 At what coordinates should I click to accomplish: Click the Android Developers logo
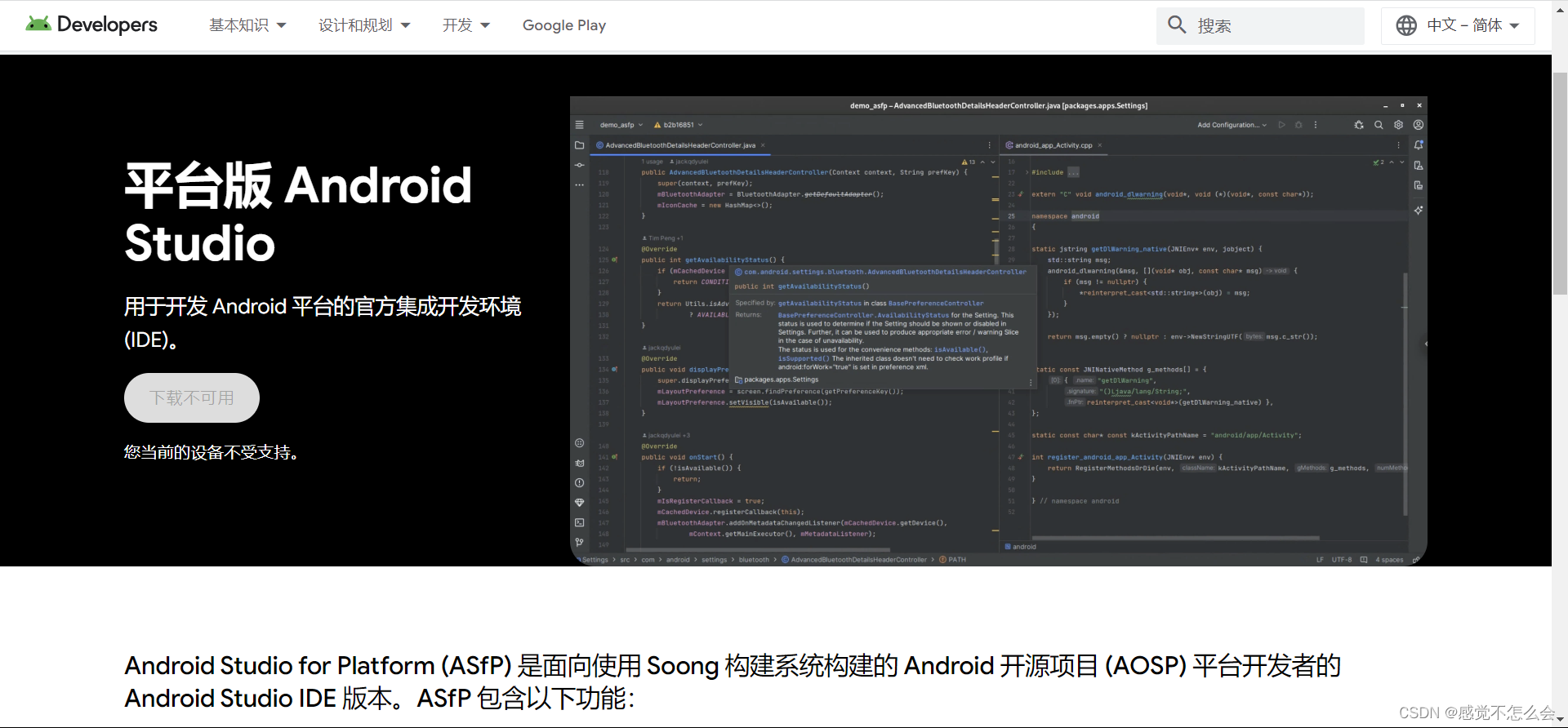coord(91,24)
